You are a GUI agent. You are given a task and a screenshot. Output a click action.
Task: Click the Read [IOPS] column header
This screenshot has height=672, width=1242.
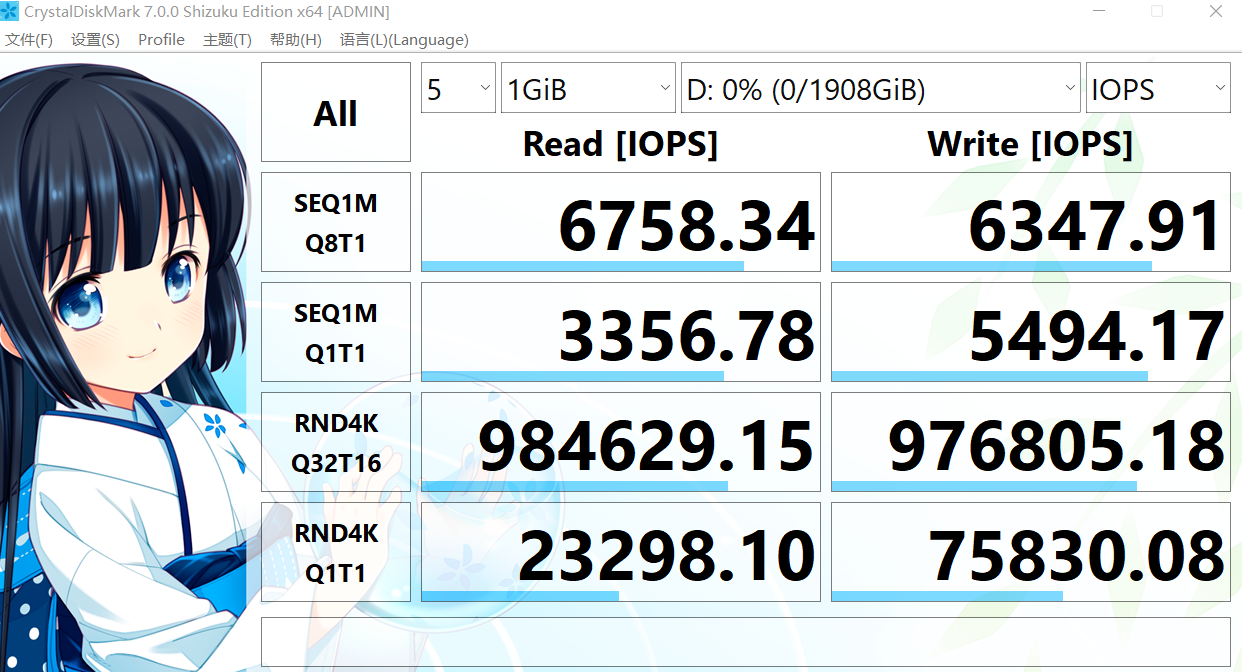click(621, 145)
